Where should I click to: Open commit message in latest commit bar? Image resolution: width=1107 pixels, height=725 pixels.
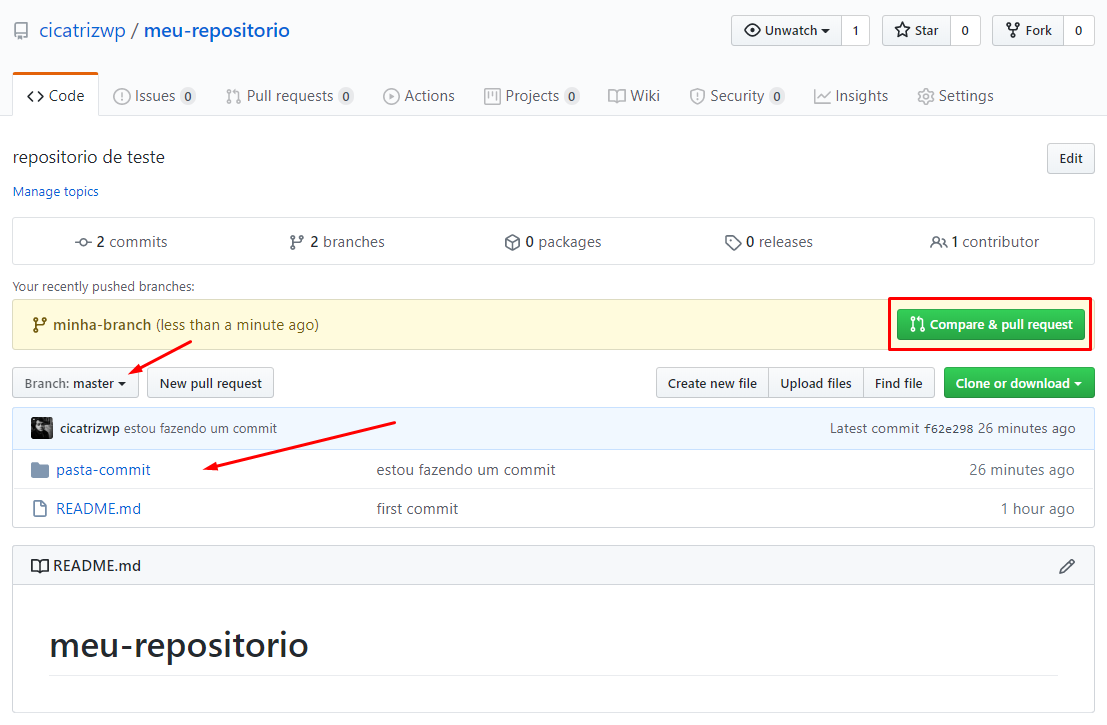tap(201, 429)
